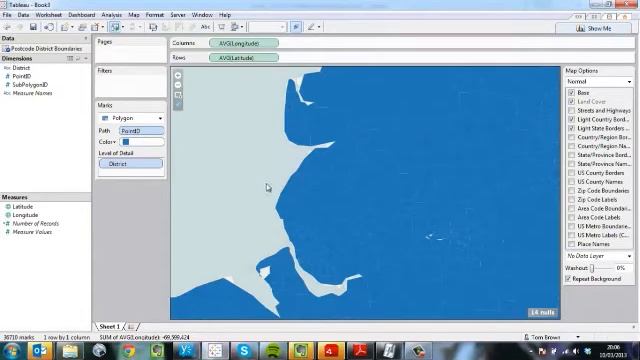
Task: Toggle Show Mark Labels Abc icon
Action: tap(205, 27)
